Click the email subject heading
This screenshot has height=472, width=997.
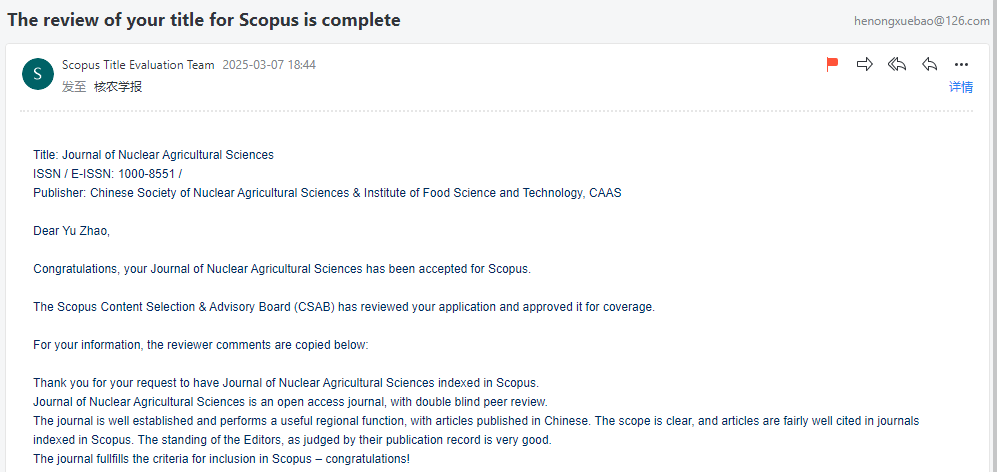pos(203,20)
